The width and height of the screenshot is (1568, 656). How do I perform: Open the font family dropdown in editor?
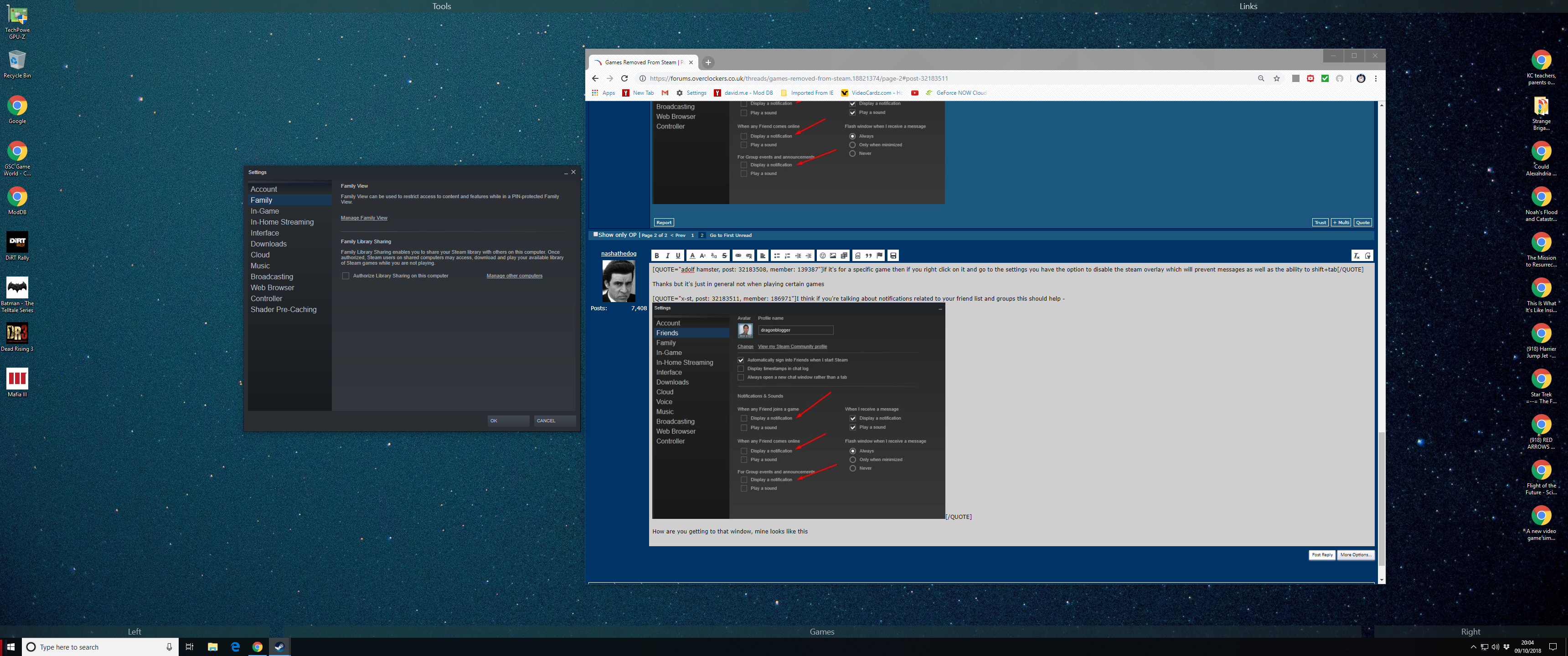click(714, 256)
